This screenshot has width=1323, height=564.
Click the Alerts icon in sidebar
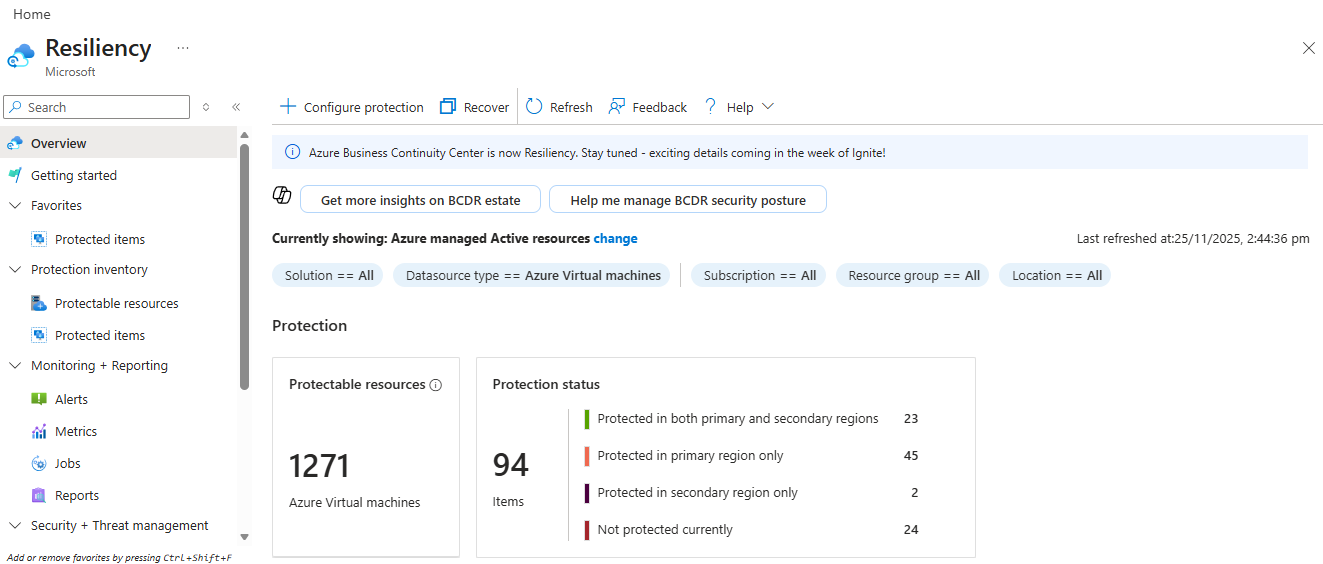[x=39, y=399]
